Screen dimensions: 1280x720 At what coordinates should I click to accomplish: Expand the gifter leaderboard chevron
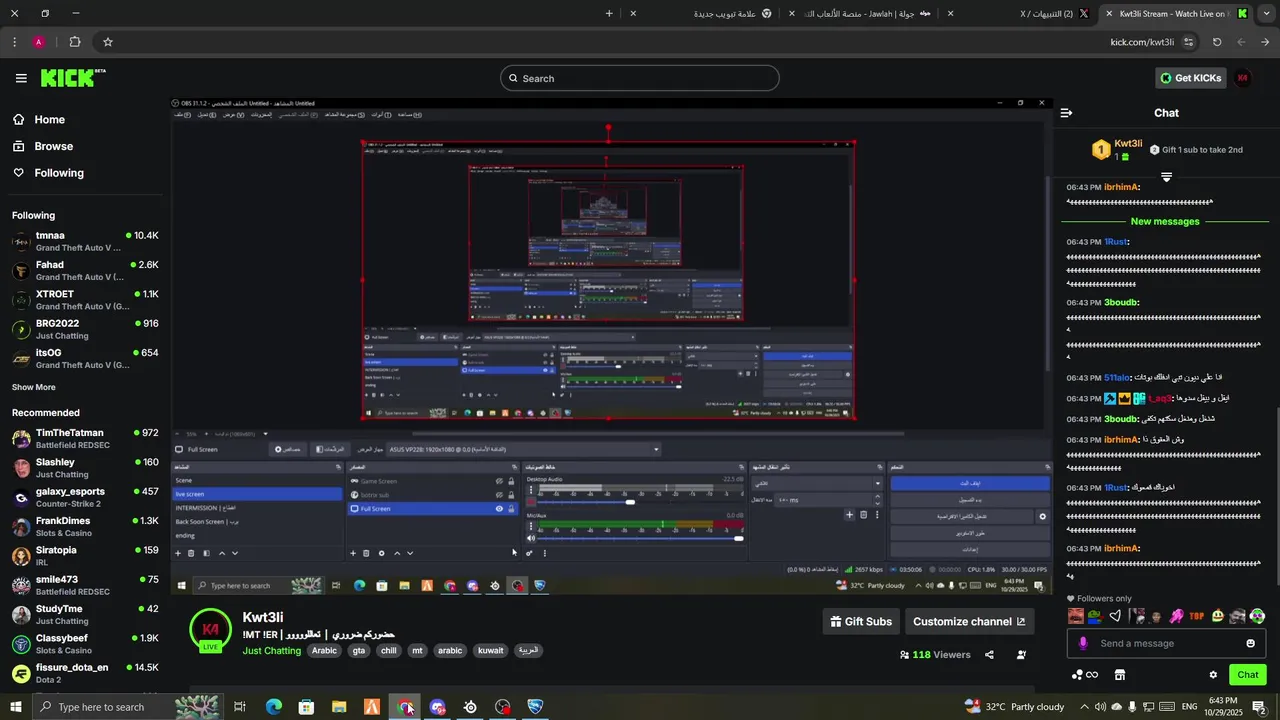pos(1166,176)
